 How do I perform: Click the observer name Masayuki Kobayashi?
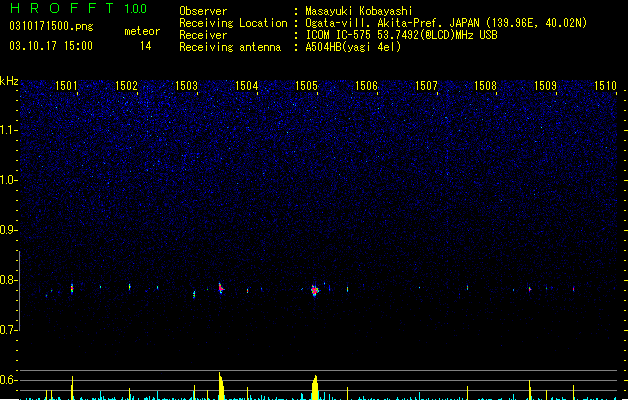359,11
